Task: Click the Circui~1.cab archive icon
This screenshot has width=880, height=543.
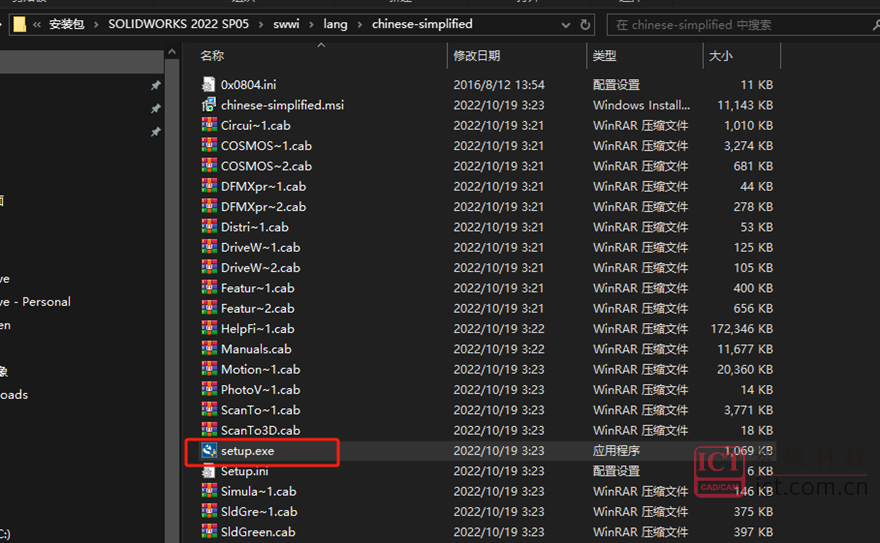Action: pyautogui.click(x=209, y=125)
